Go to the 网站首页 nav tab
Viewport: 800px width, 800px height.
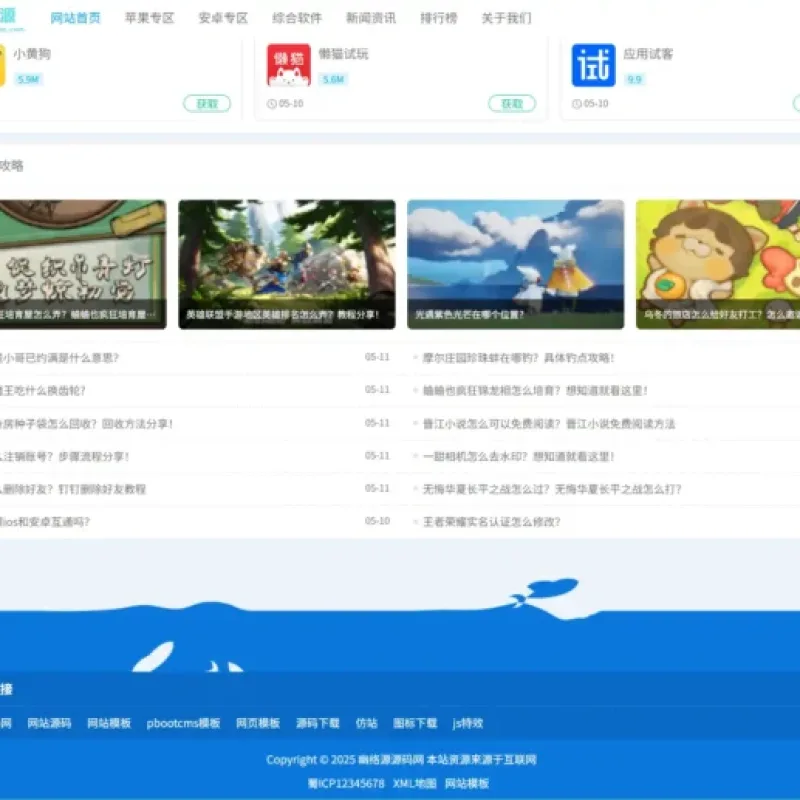(76, 18)
